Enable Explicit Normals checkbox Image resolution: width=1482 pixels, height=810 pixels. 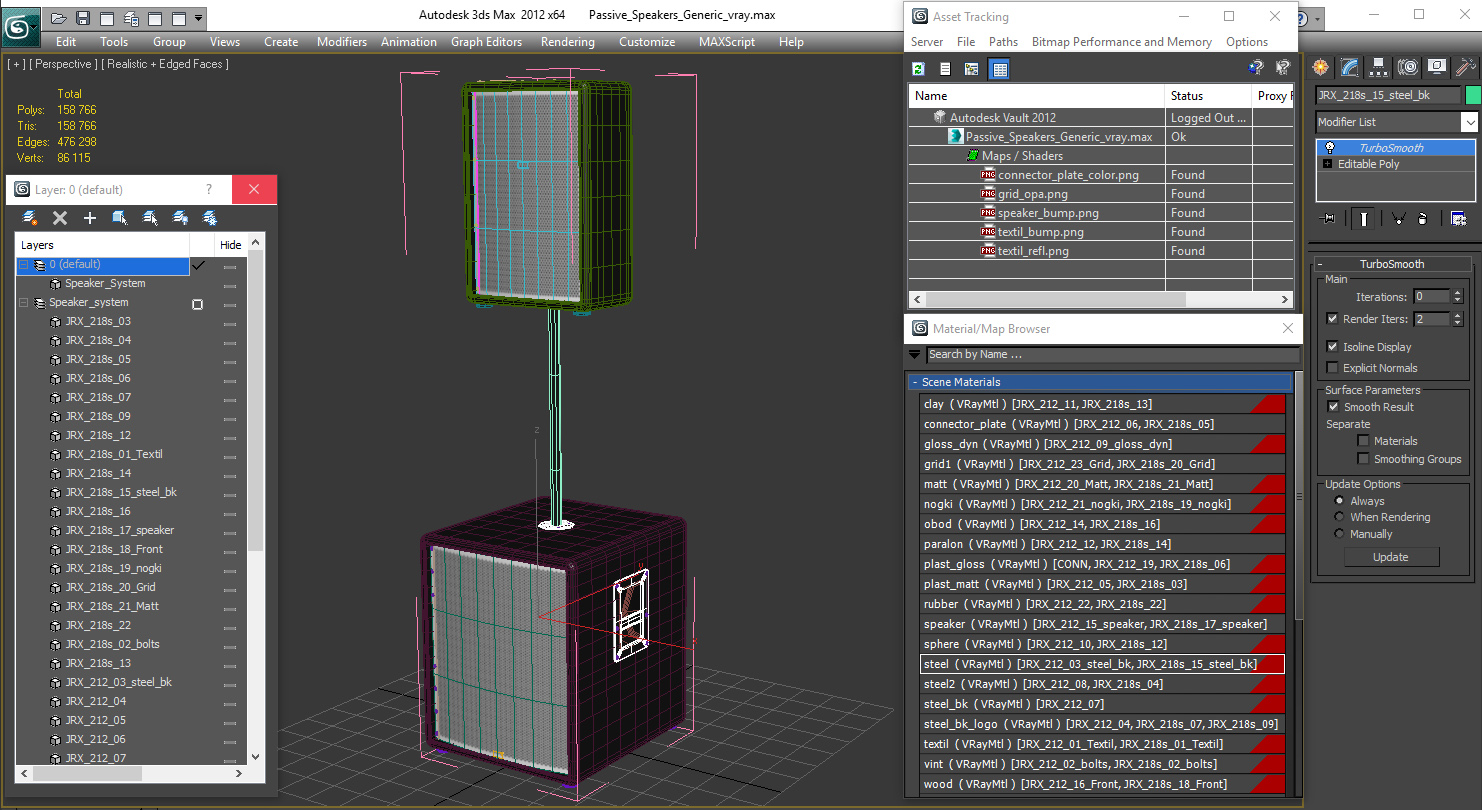(1332, 368)
